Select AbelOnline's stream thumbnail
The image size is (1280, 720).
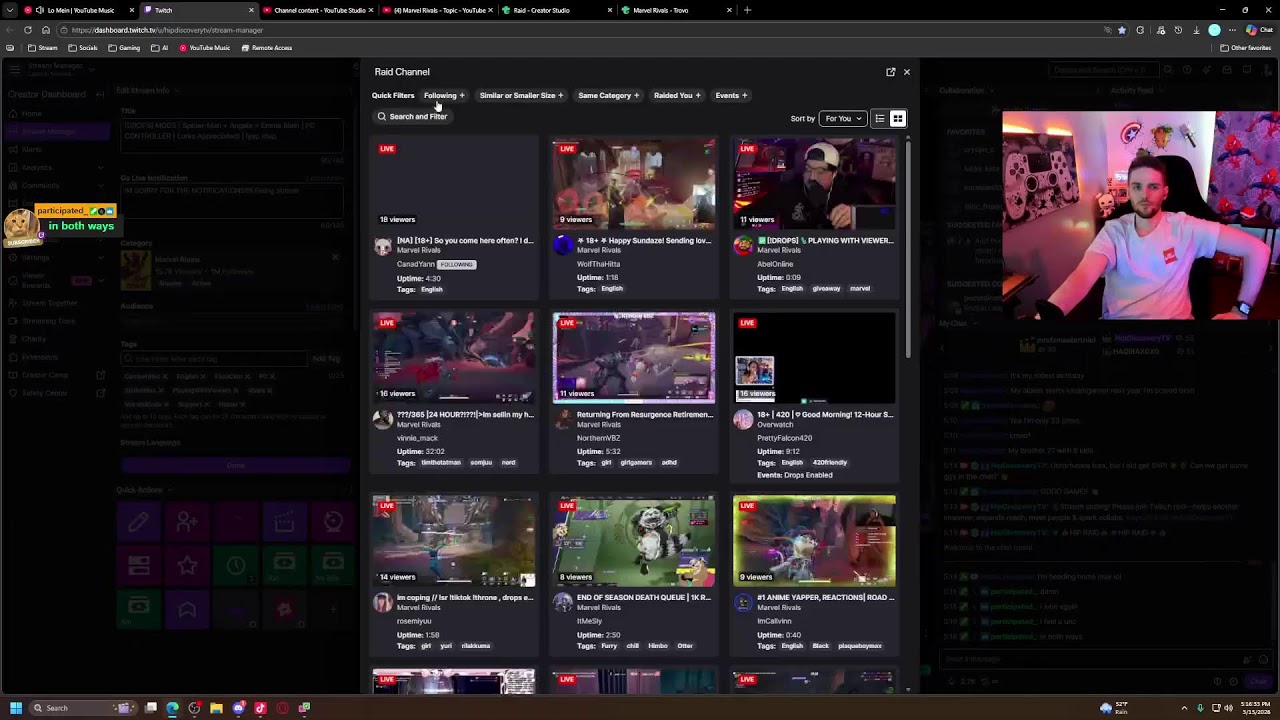pyautogui.click(x=814, y=184)
